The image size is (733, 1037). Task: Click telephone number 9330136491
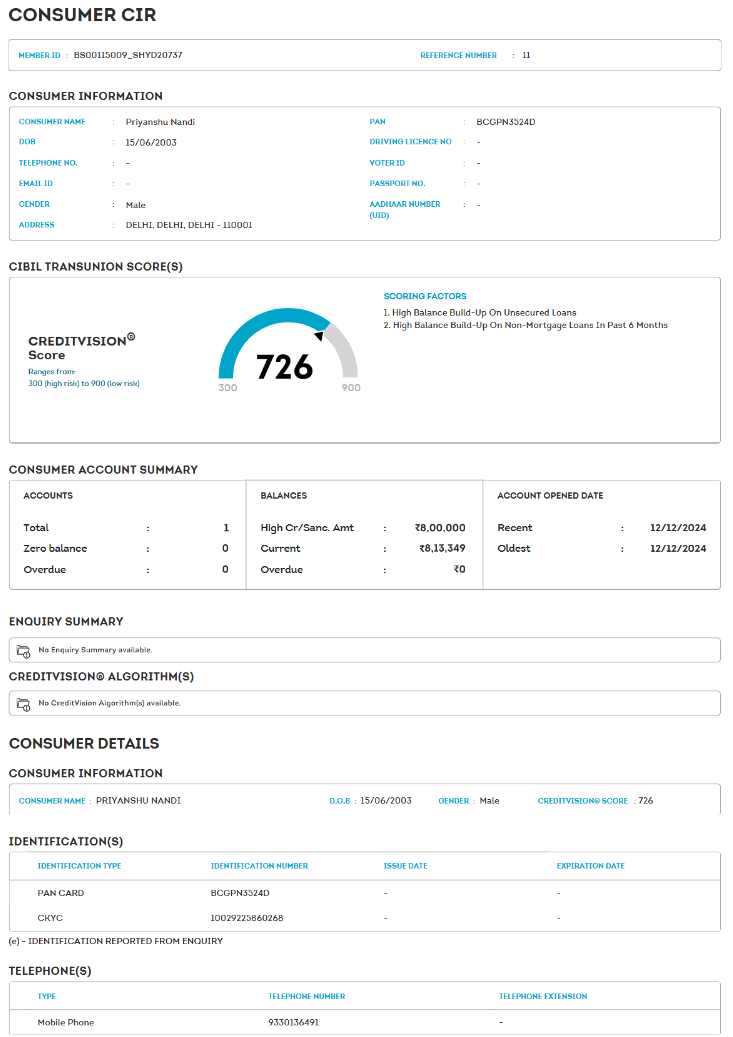[x=293, y=1022]
